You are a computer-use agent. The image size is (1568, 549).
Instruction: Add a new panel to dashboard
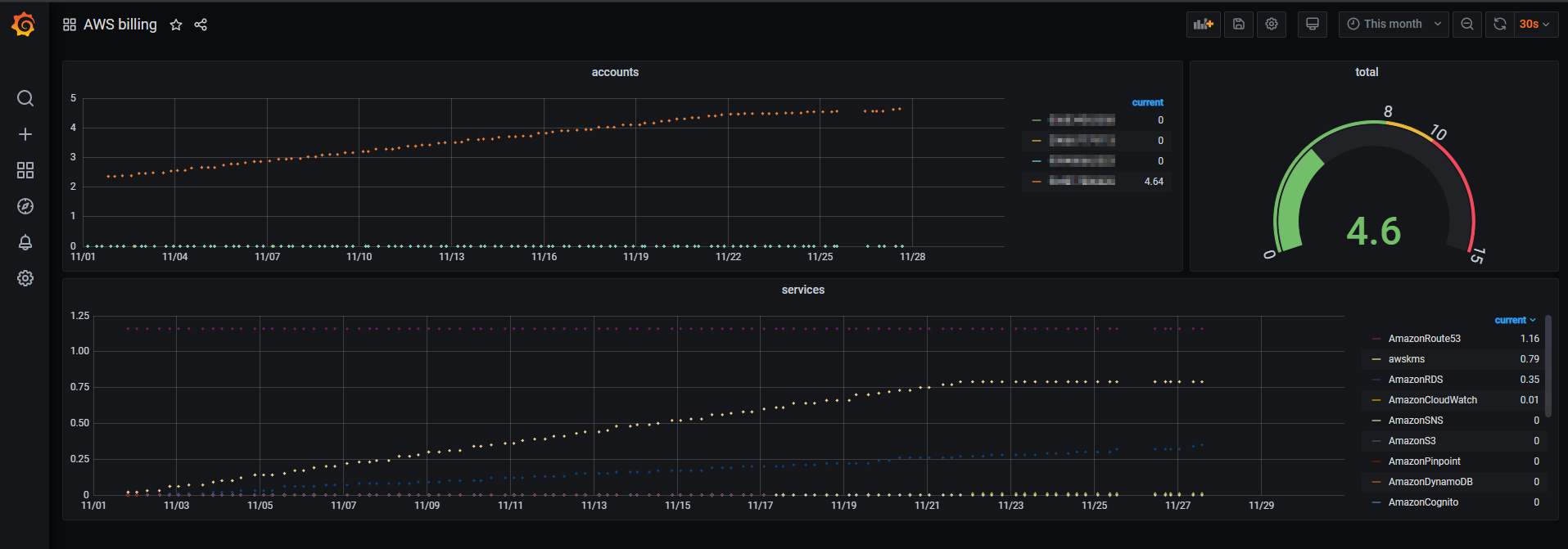coord(1204,24)
